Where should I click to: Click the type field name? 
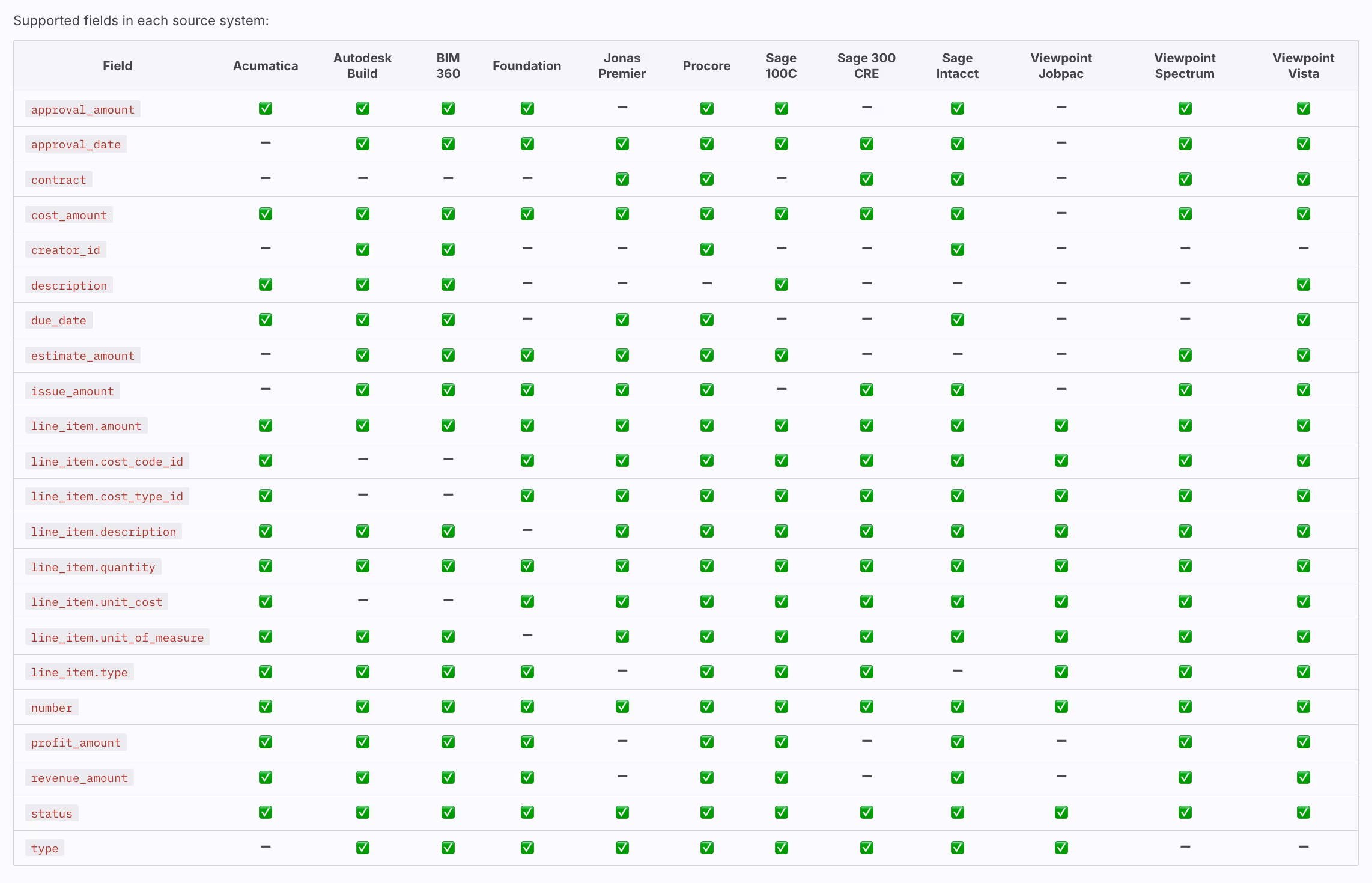pyautogui.click(x=45, y=848)
